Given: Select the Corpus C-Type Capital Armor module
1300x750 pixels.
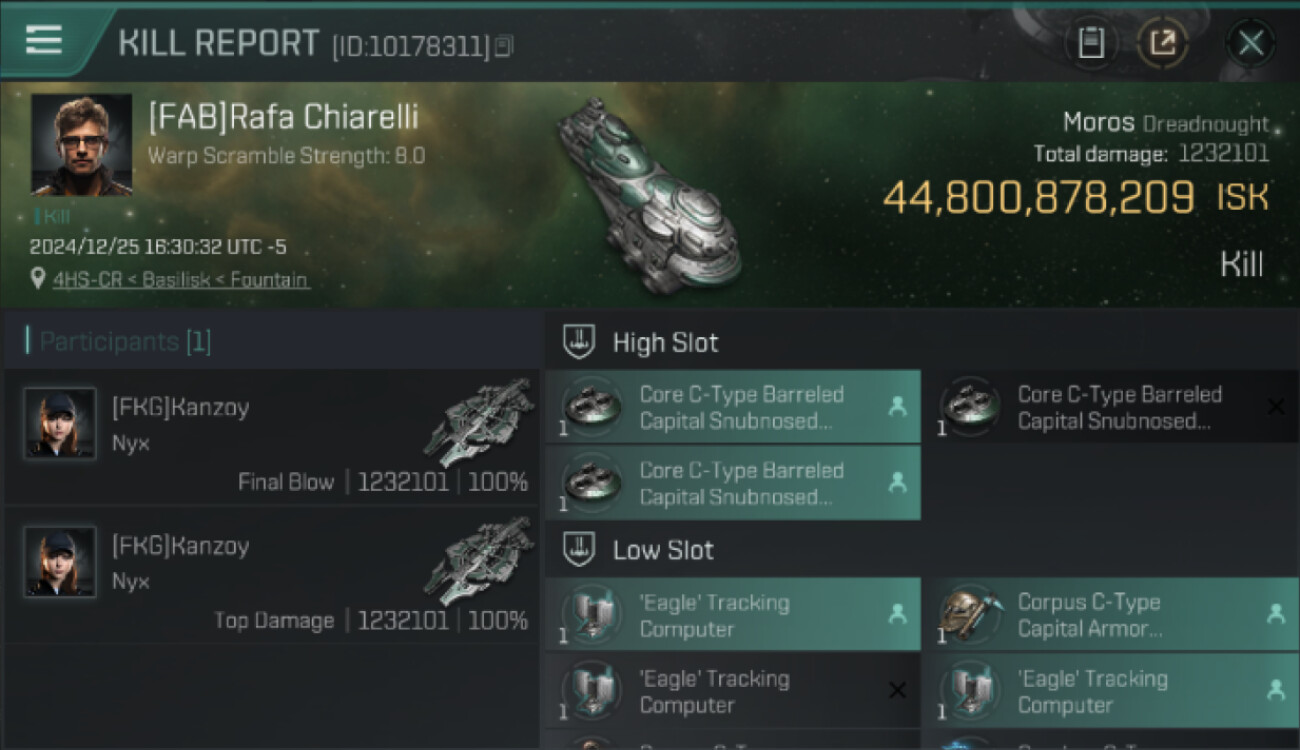Looking at the screenshot, I should [1110, 615].
